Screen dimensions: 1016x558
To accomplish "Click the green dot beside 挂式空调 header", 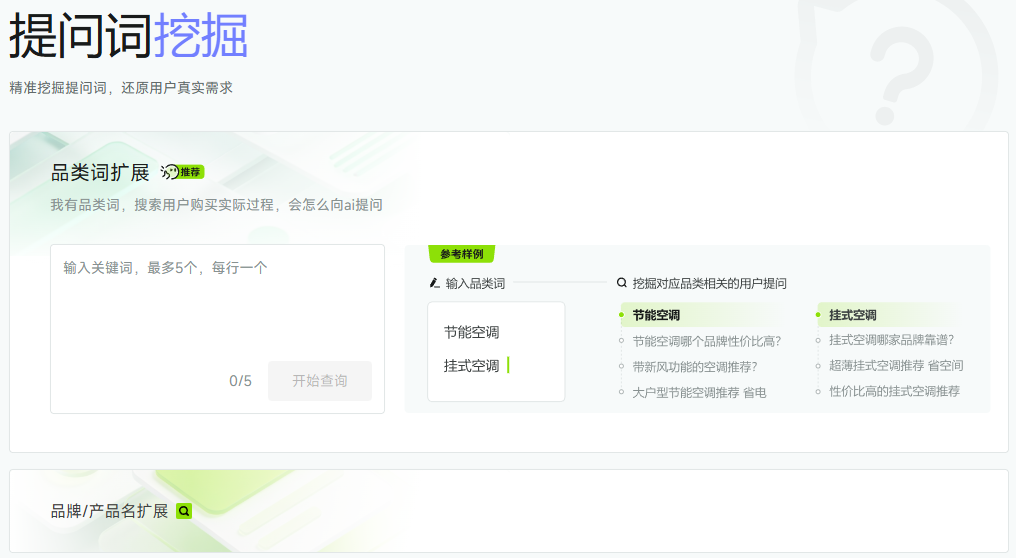I will coord(818,315).
